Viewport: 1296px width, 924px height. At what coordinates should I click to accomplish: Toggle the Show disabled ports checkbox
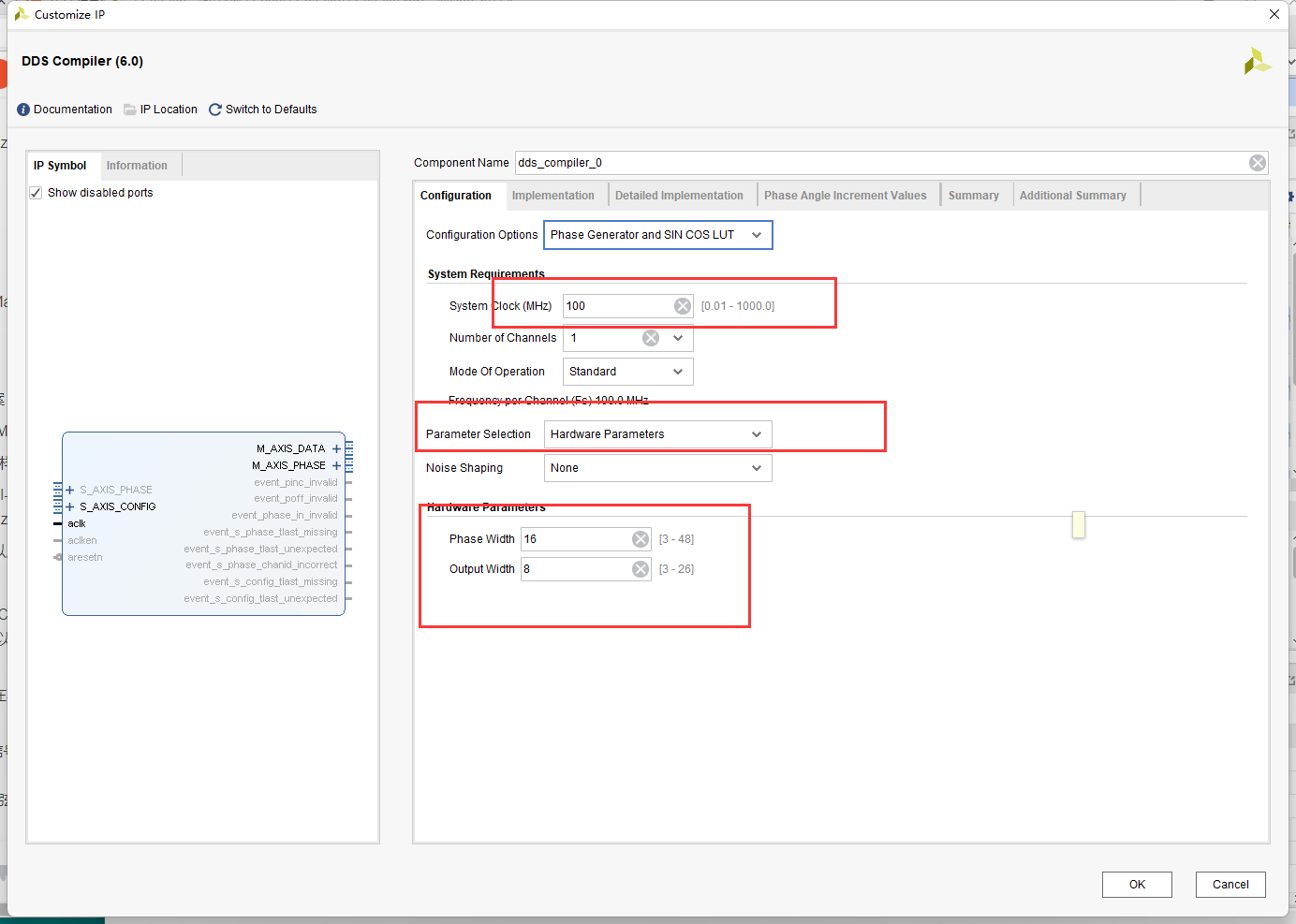[x=36, y=193]
